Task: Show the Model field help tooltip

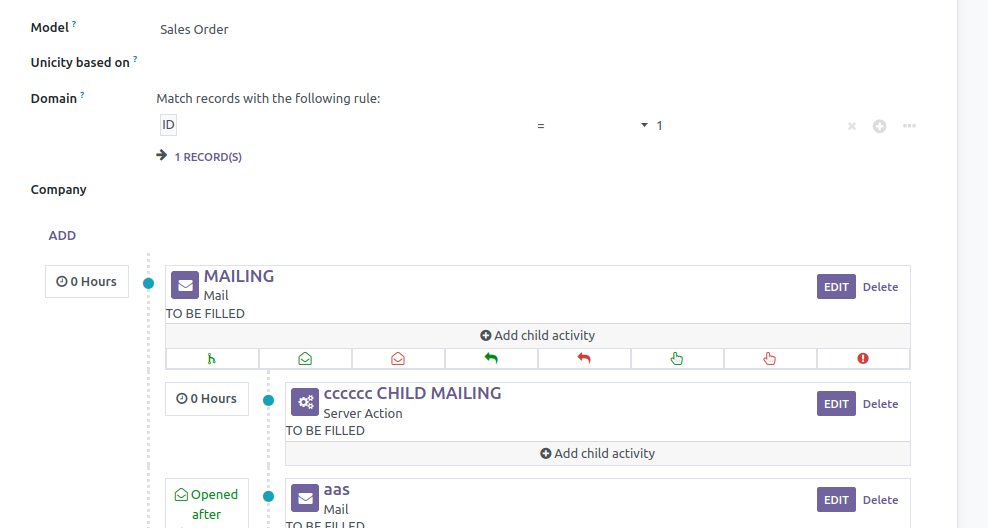Action: (74, 24)
